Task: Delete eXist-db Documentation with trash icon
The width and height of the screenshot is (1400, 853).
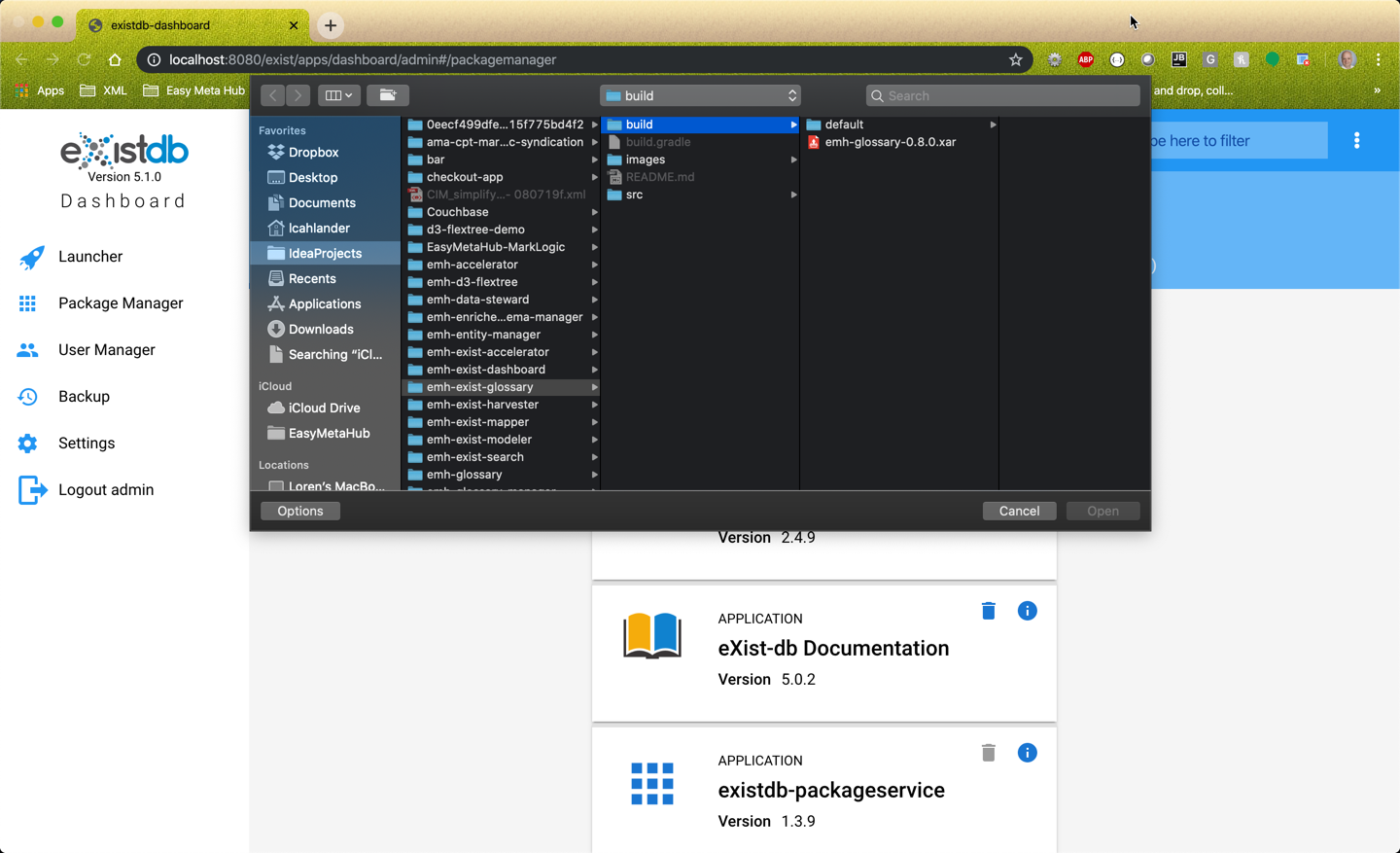Action: click(989, 611)
